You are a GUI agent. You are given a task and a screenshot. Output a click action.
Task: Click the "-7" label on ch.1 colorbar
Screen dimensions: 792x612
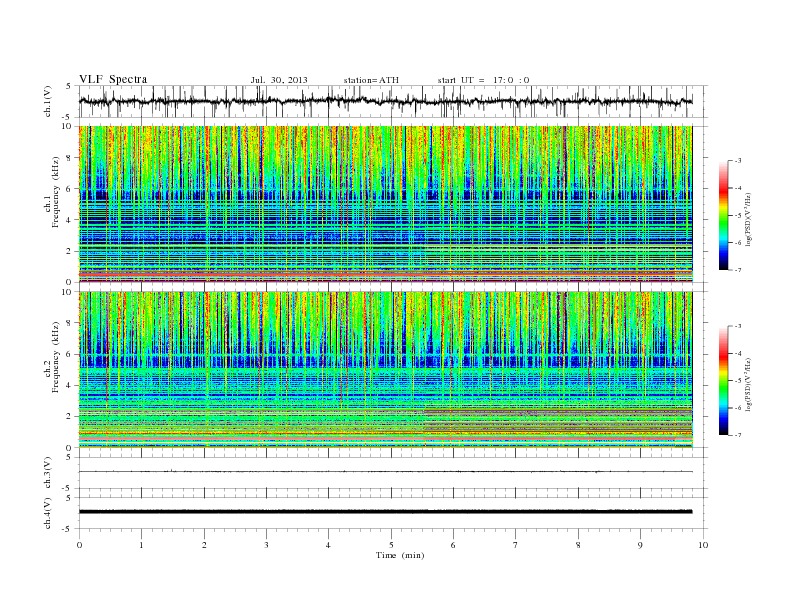coord(738,270)
